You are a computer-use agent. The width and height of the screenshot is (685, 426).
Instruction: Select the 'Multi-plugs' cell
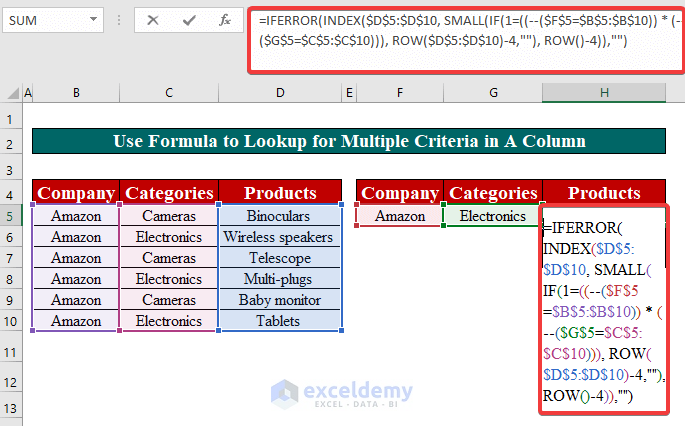[x=280, y=279]
